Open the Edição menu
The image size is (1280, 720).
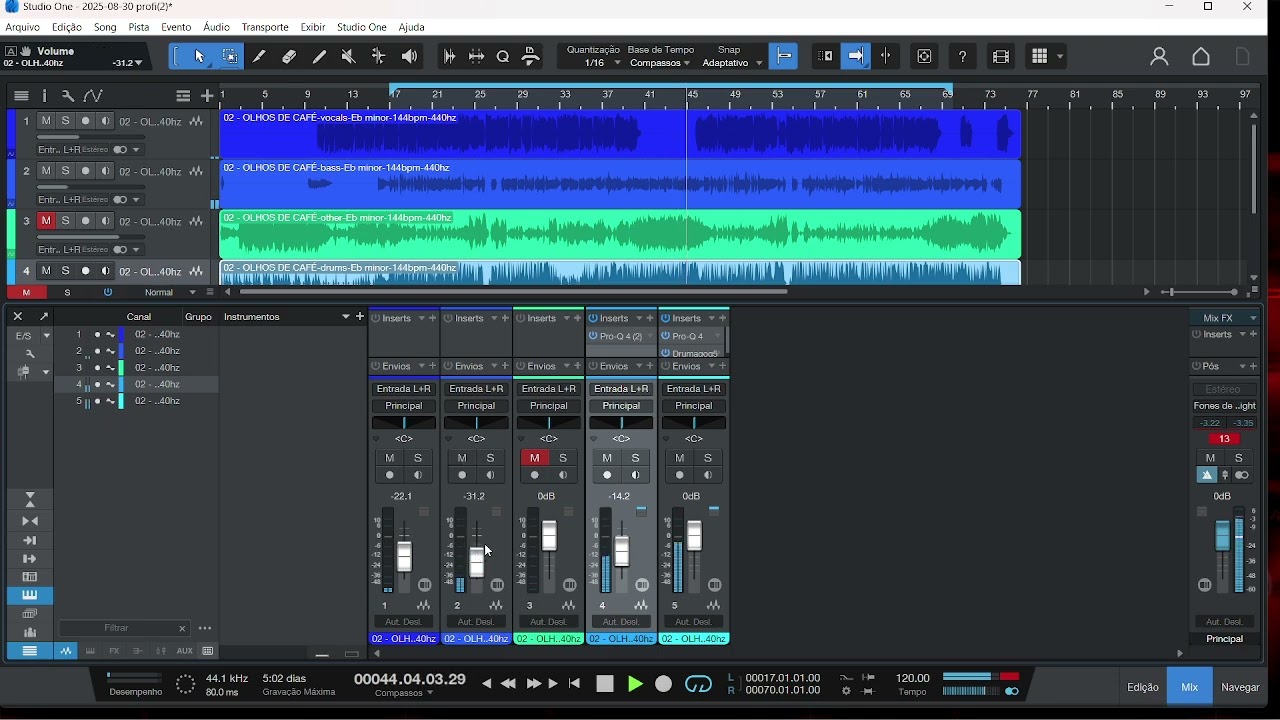click(x=67, y=27)
